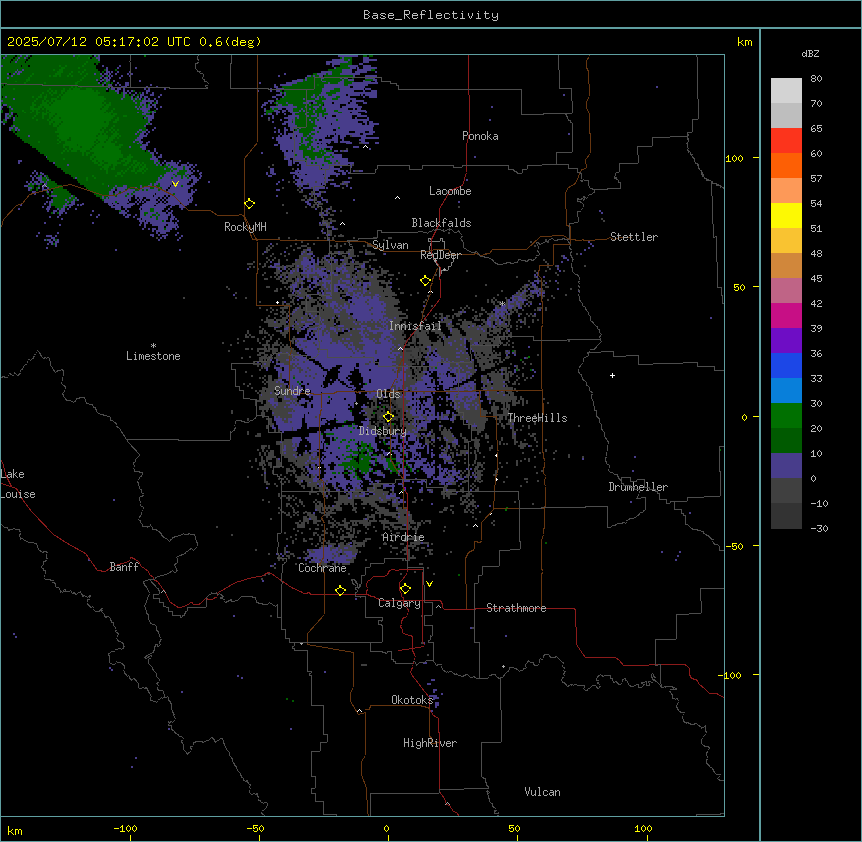
Task: Click the Olds town label
Action: pyautogui.click(x=388, y=394)
